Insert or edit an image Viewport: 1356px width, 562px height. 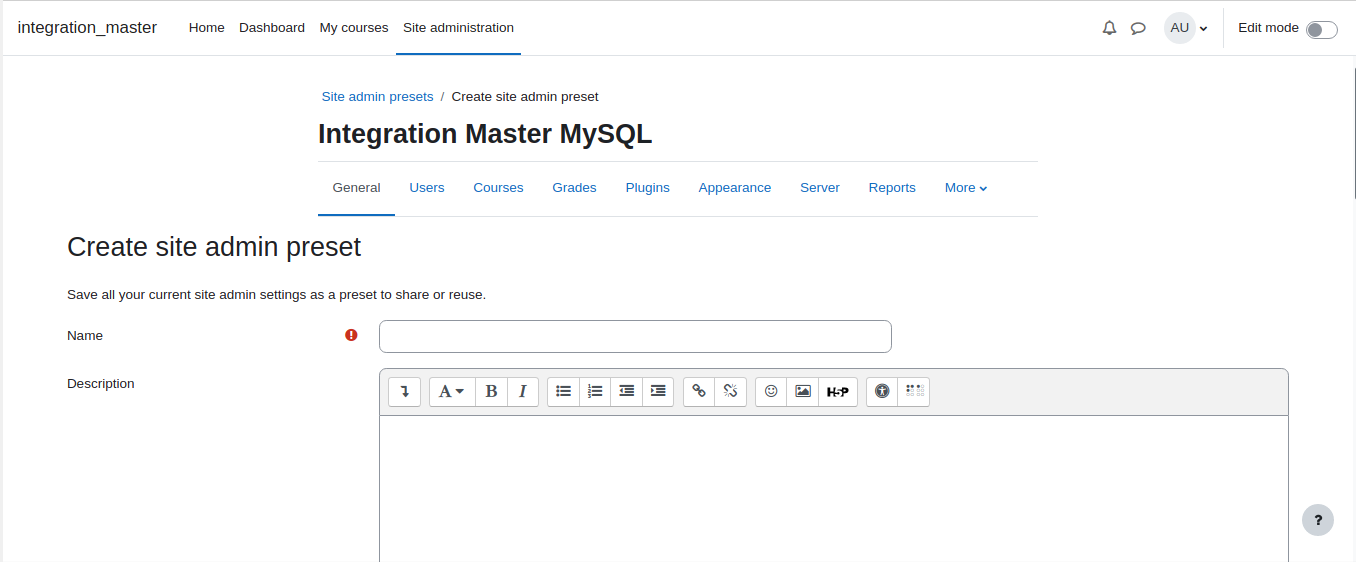pyautogui.click(x=803, y=392)
